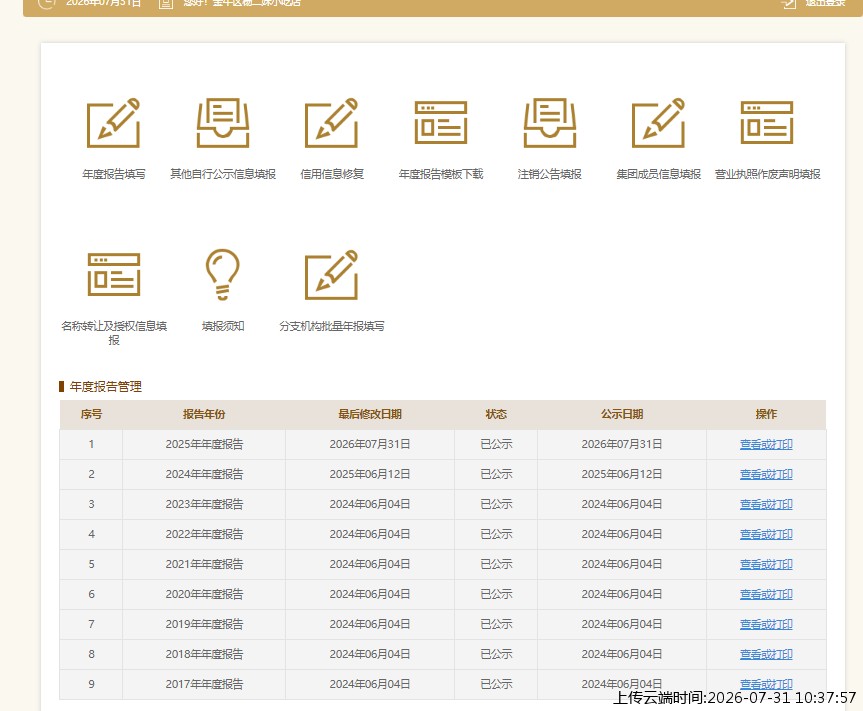Click last-modified date 2025年06月12日 in row 2
This screenshot has width=863, height=711.
[370, 474]
